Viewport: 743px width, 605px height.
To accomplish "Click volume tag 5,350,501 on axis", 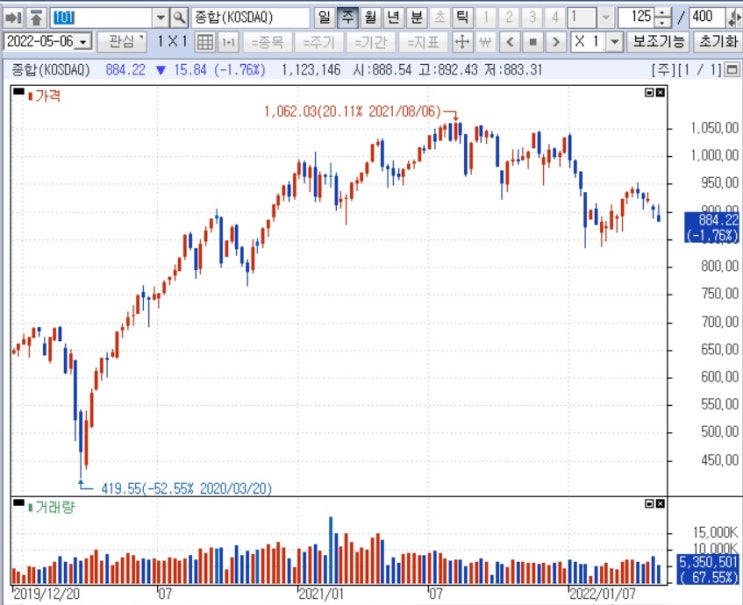I will (708, 569).
